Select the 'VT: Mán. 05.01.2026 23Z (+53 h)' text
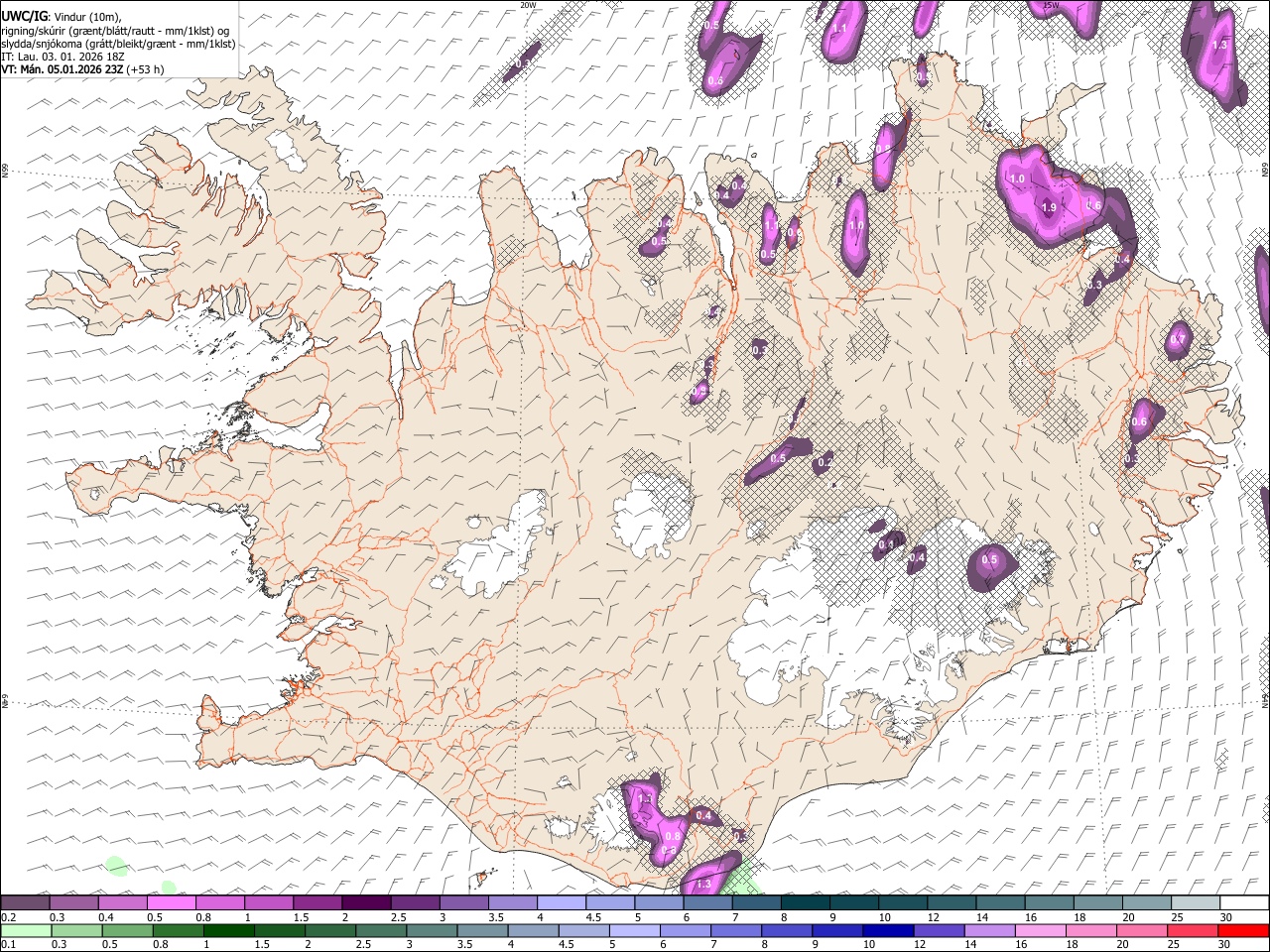 [82, 69]
